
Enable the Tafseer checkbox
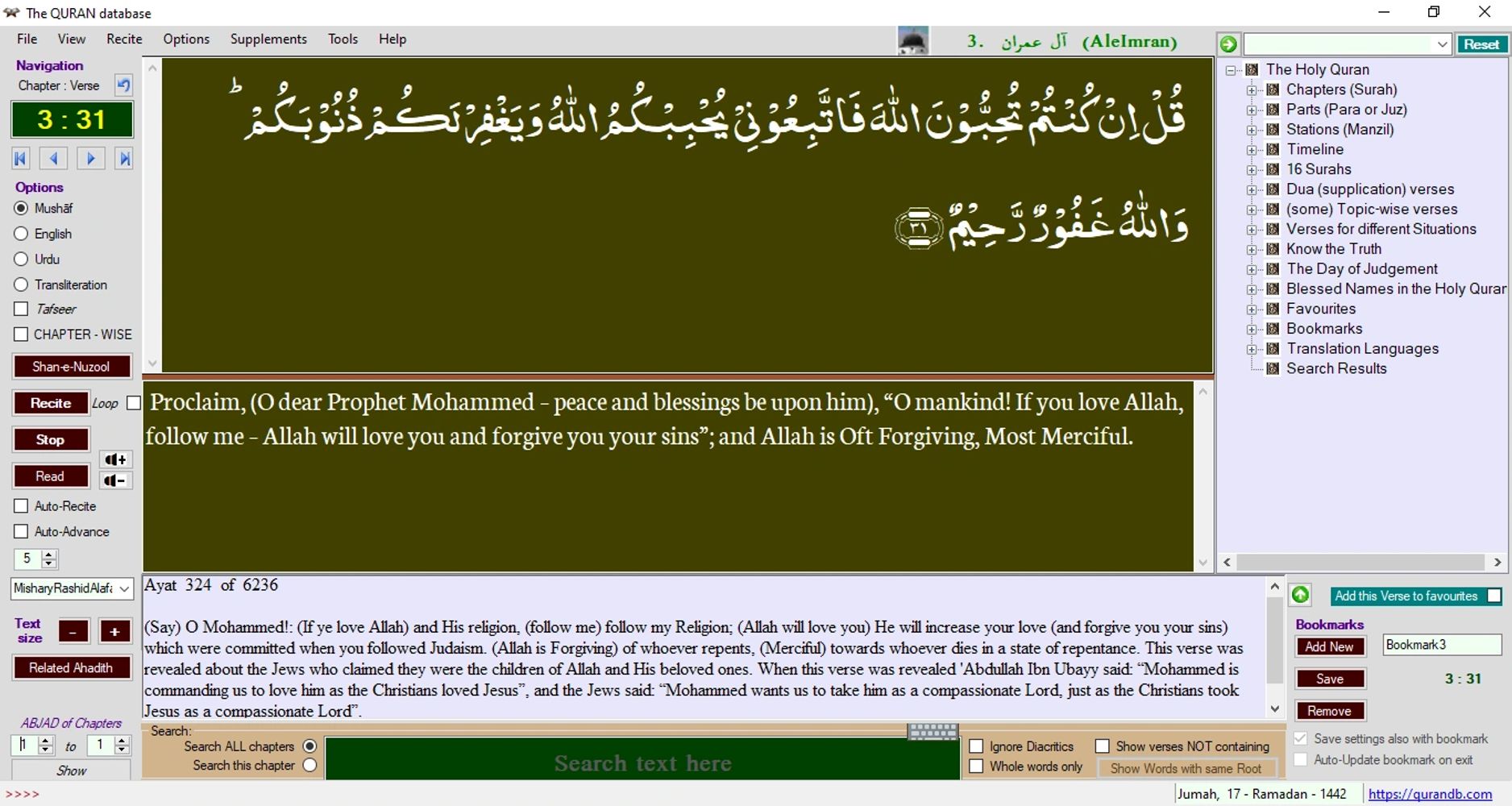point(22,309)
